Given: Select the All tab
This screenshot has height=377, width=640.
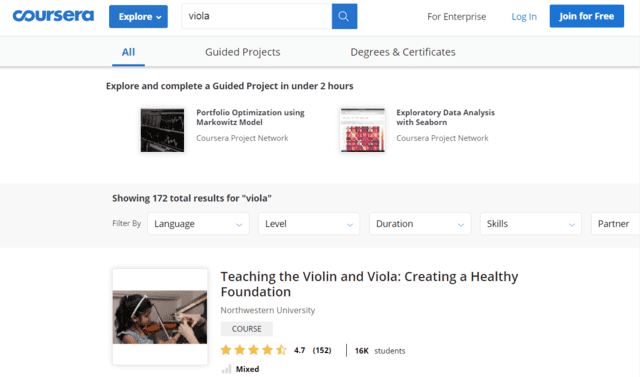Looking at the screenshot, I should pyautogui.click(x=128, y=52).
